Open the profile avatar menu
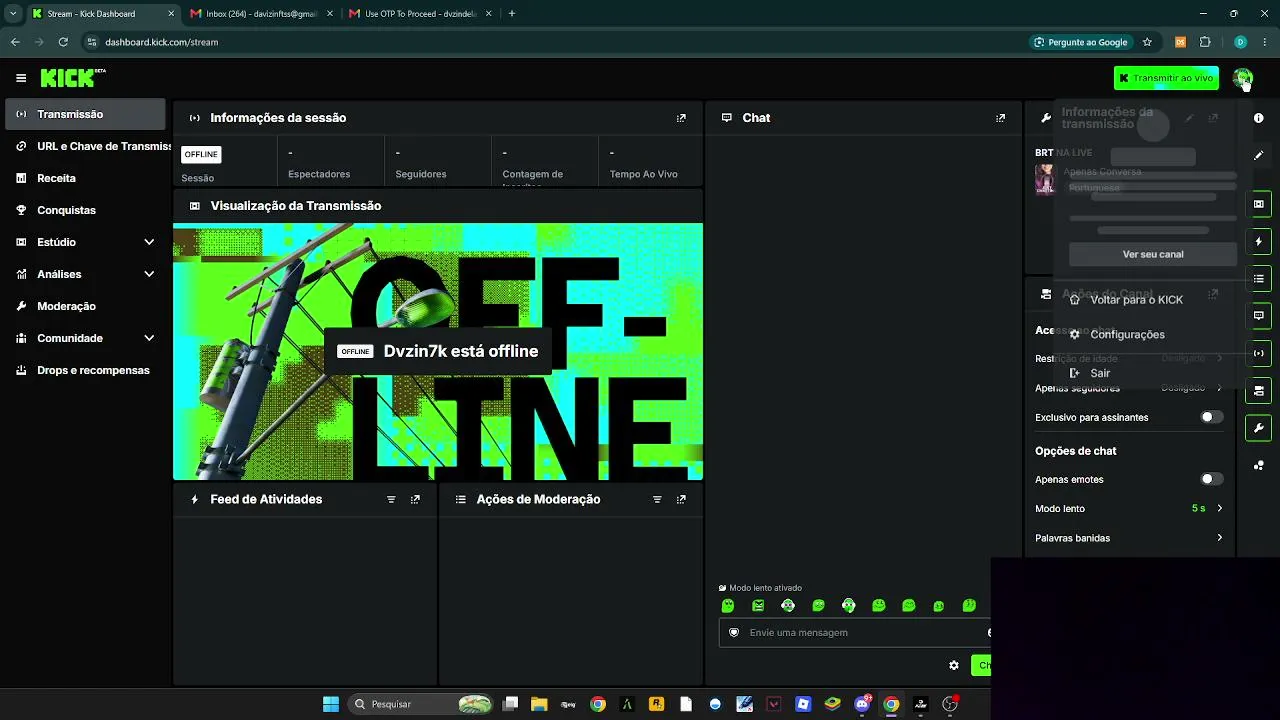 (x=1242, y=78)
